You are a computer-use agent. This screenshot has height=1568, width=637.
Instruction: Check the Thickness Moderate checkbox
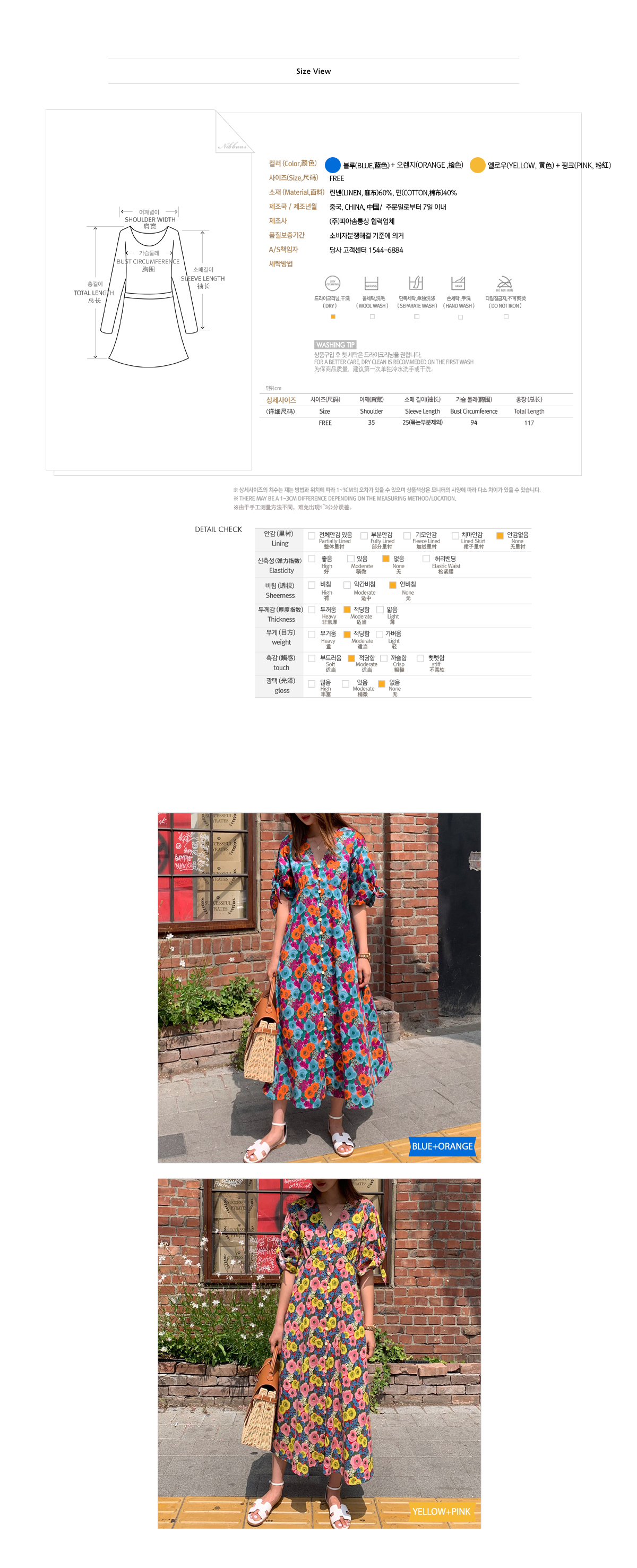347,609
